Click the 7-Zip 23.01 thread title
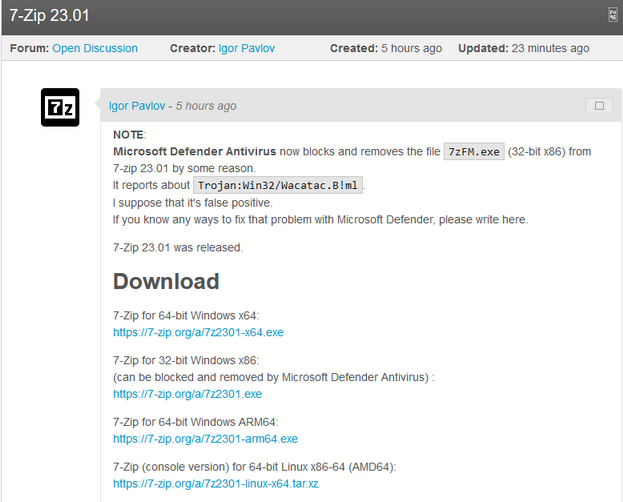 pyautogui.click(x=49, y=16)
